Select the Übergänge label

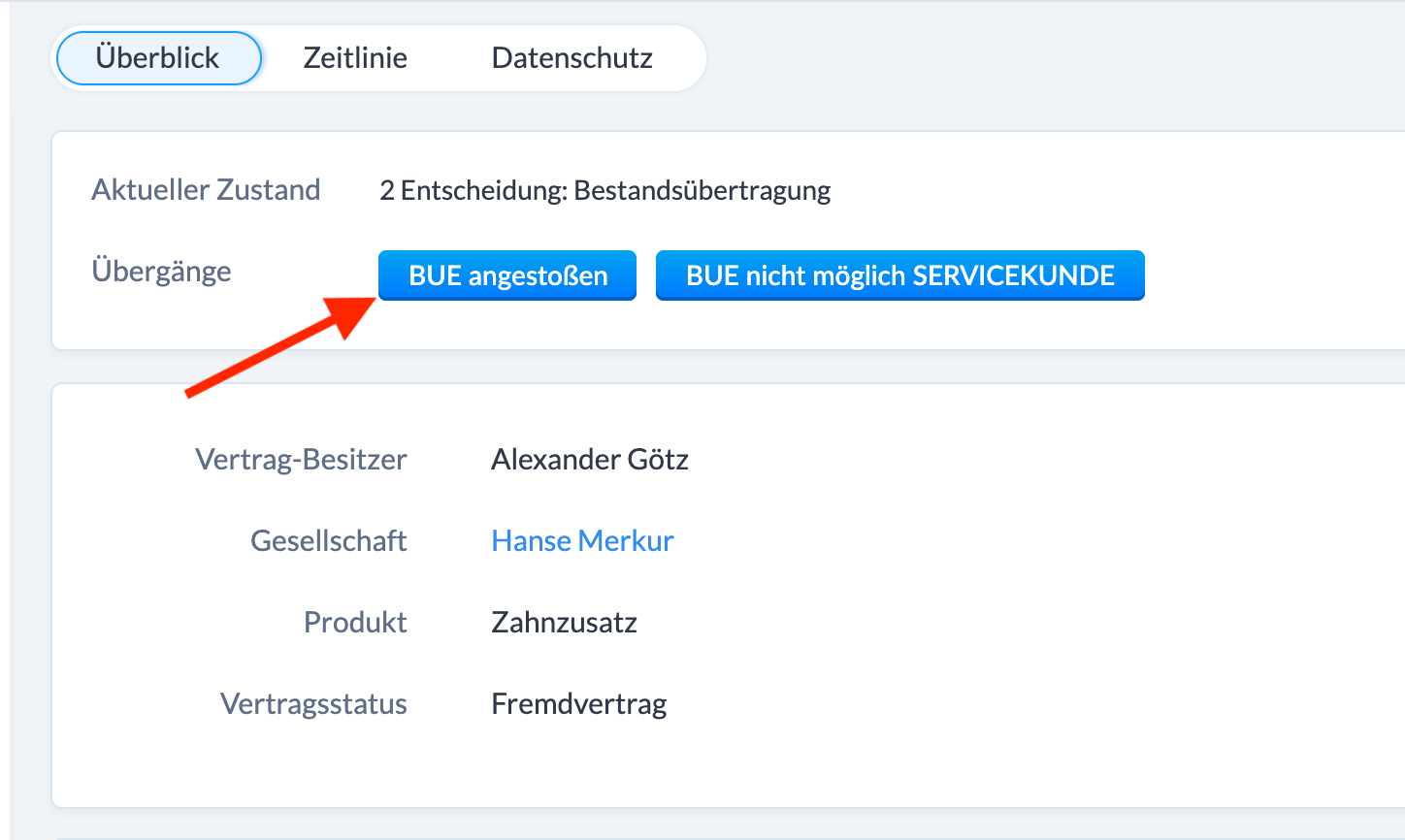(161, 272)
